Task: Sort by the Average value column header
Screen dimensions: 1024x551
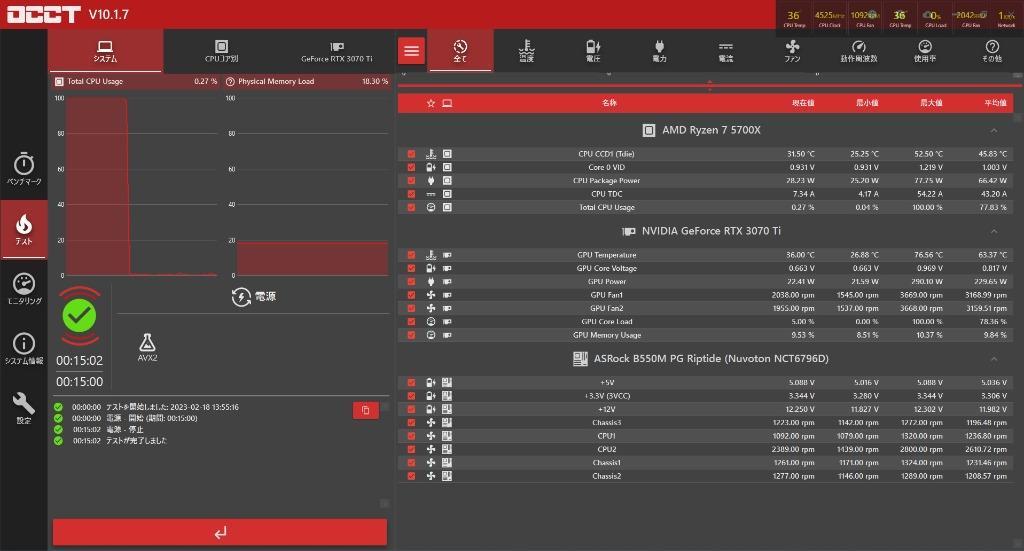Action: (x=995, y=103)
